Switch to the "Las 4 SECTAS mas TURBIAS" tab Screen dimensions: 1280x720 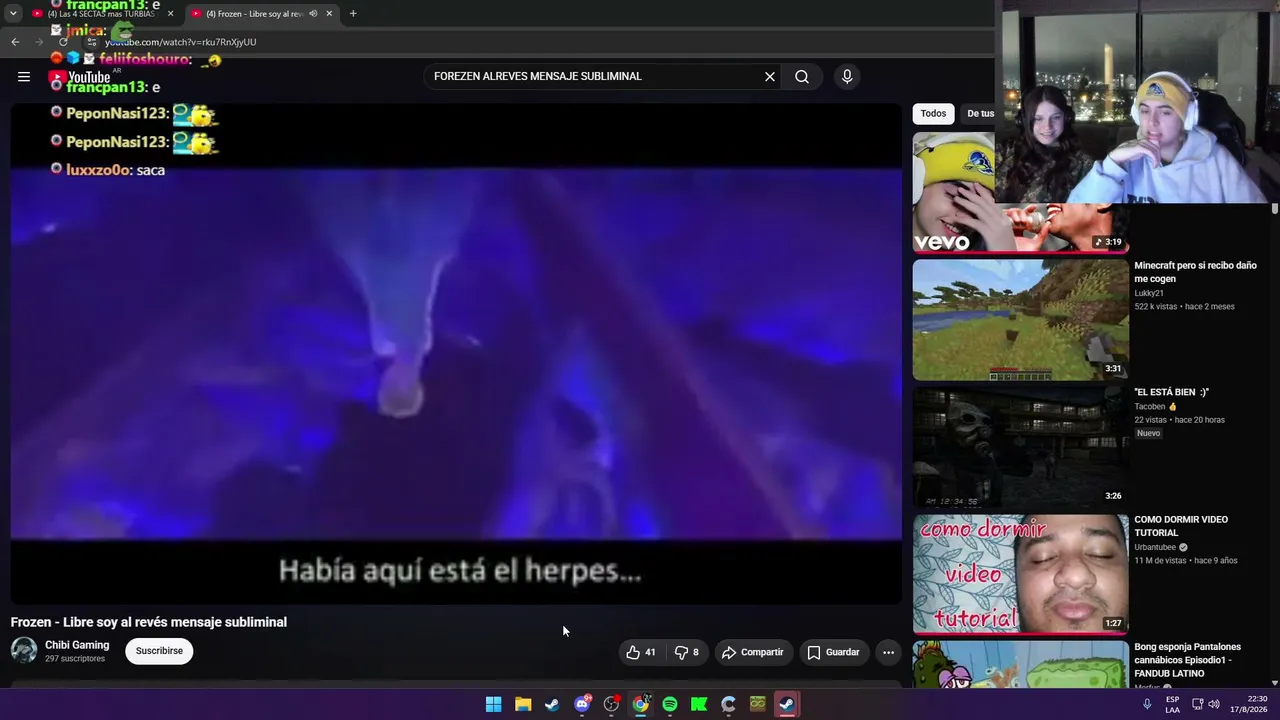point(100,14)
